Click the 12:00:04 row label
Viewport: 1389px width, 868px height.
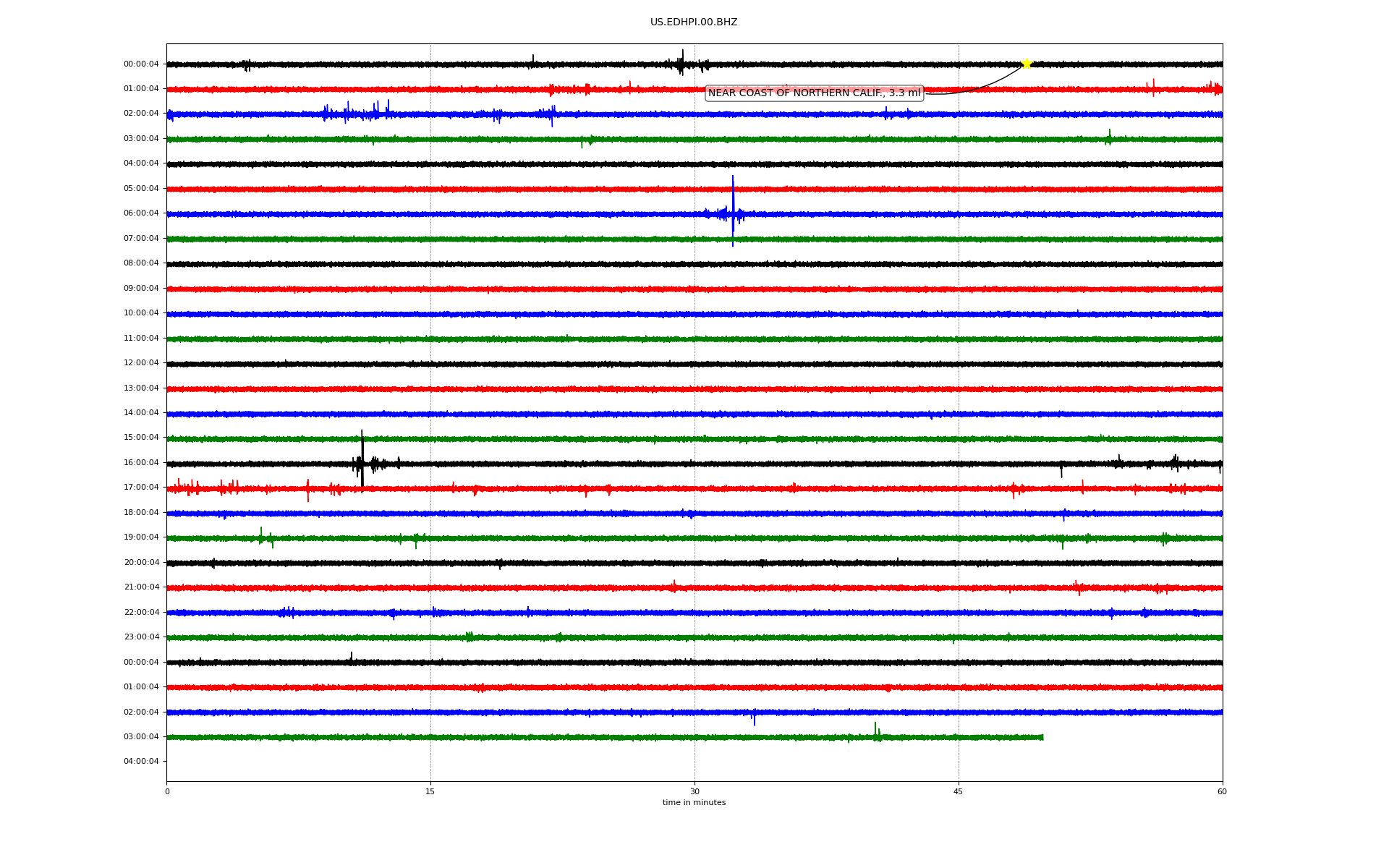pyautogui.click(x=141, y=363)
